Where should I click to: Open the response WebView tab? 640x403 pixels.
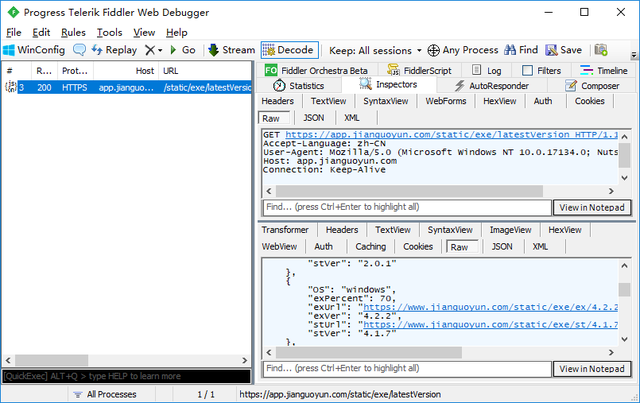click(x=279, y=247)
